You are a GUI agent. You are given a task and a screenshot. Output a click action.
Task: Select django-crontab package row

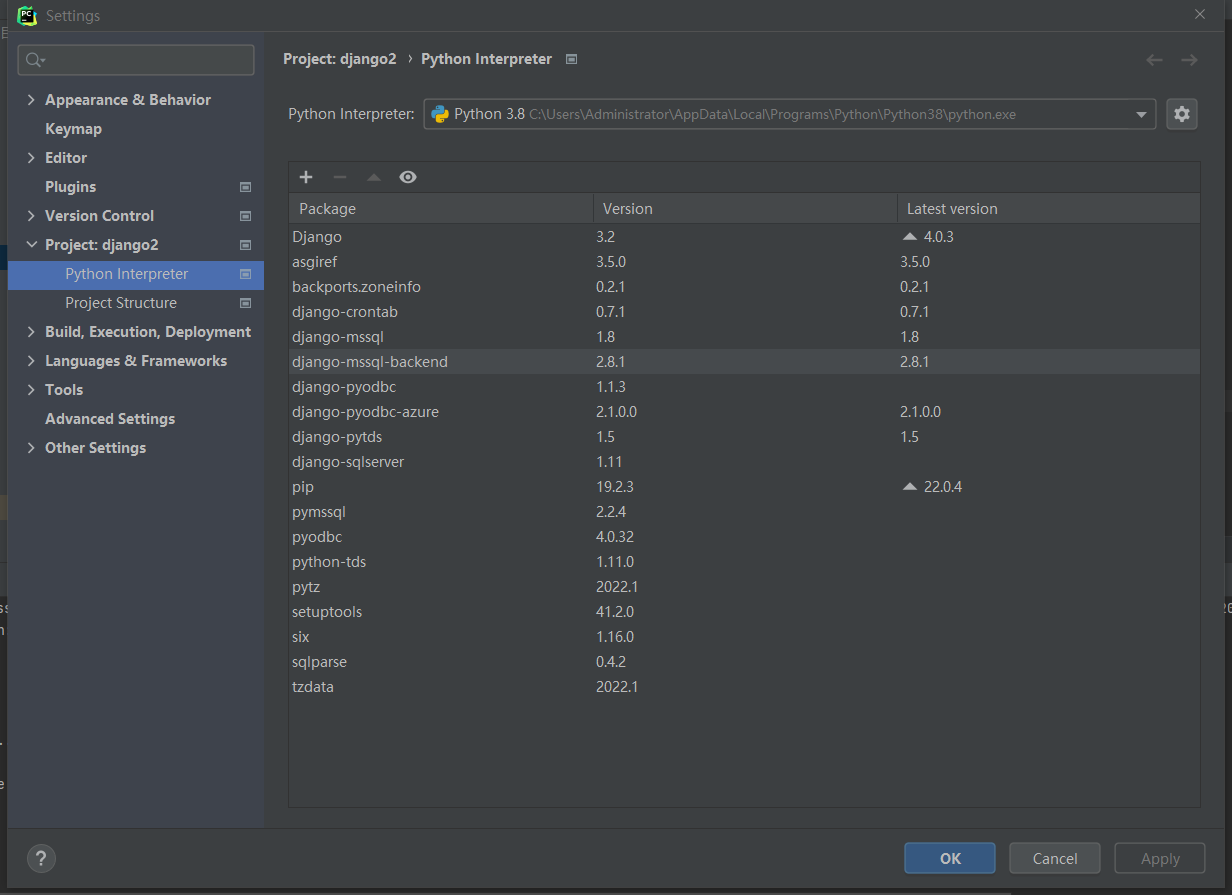[x=744, y=312]
